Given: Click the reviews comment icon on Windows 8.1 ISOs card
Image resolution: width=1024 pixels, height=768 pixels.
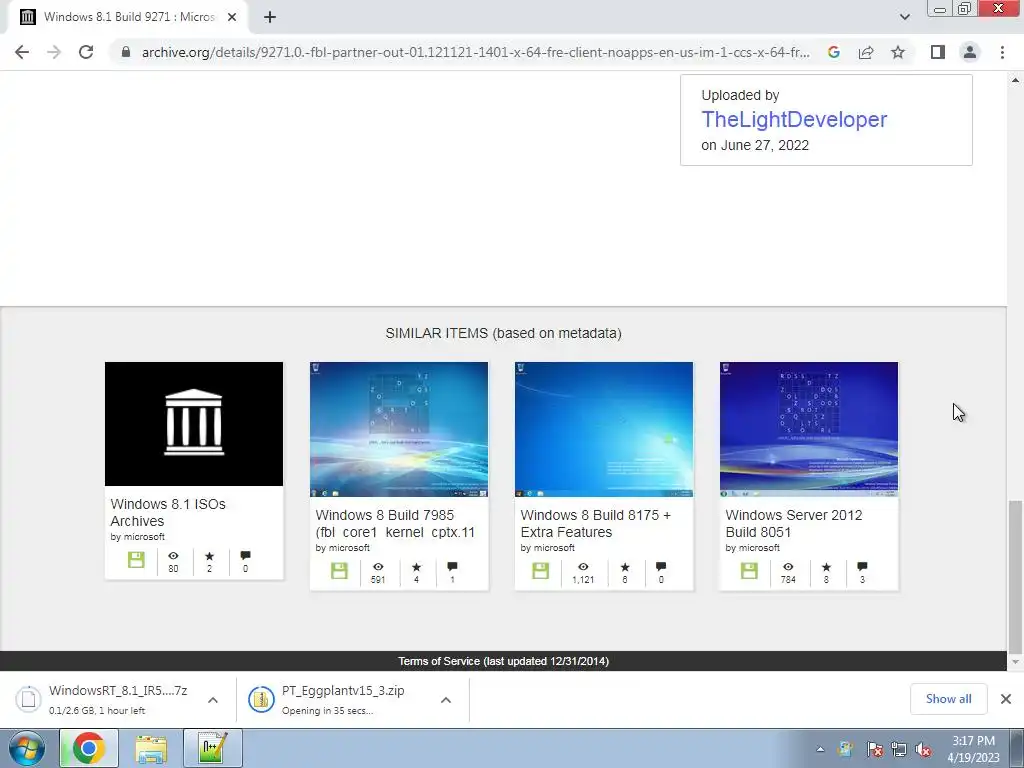Looking at the screenshot, I should coord(246,556).
